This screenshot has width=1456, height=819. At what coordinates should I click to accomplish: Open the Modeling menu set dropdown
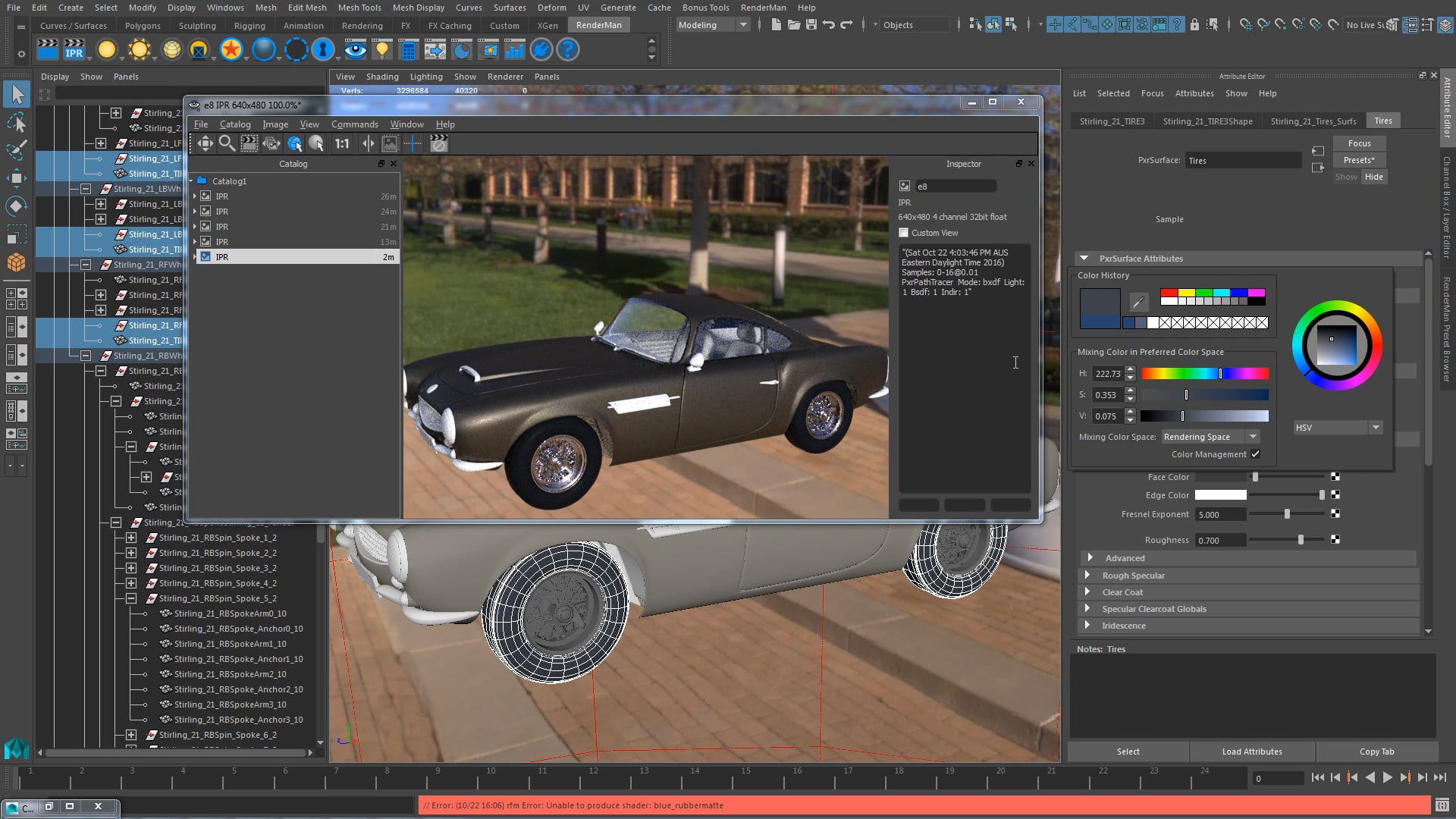(713, 25)
